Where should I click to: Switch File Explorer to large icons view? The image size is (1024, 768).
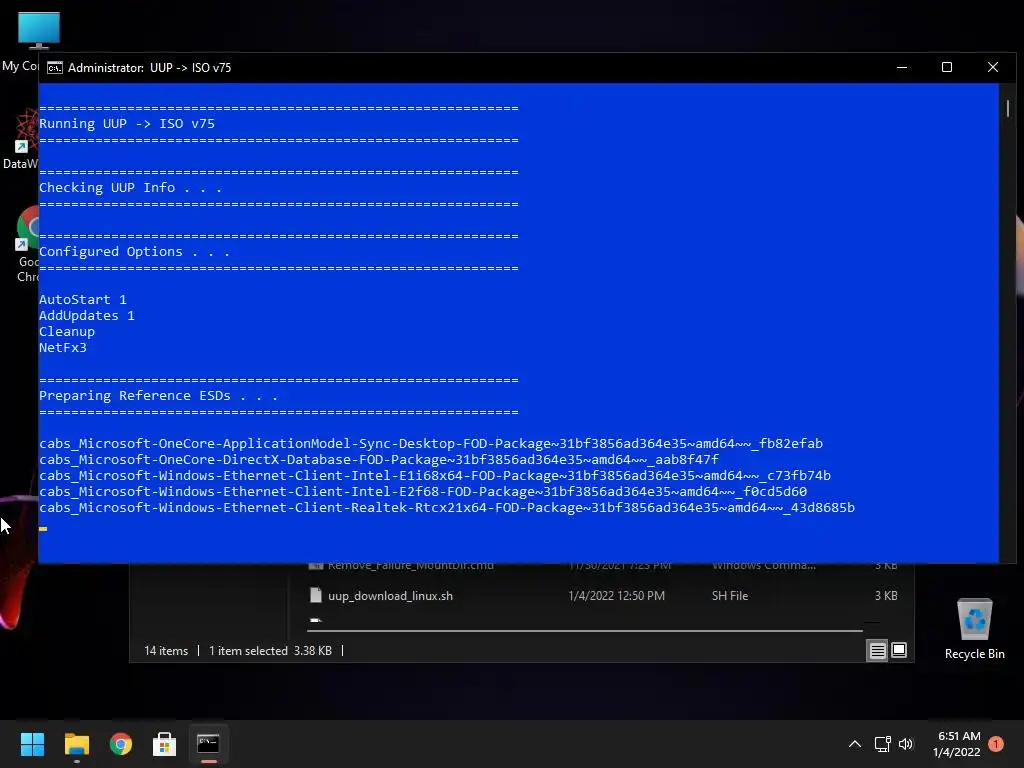tap(899, 650)
